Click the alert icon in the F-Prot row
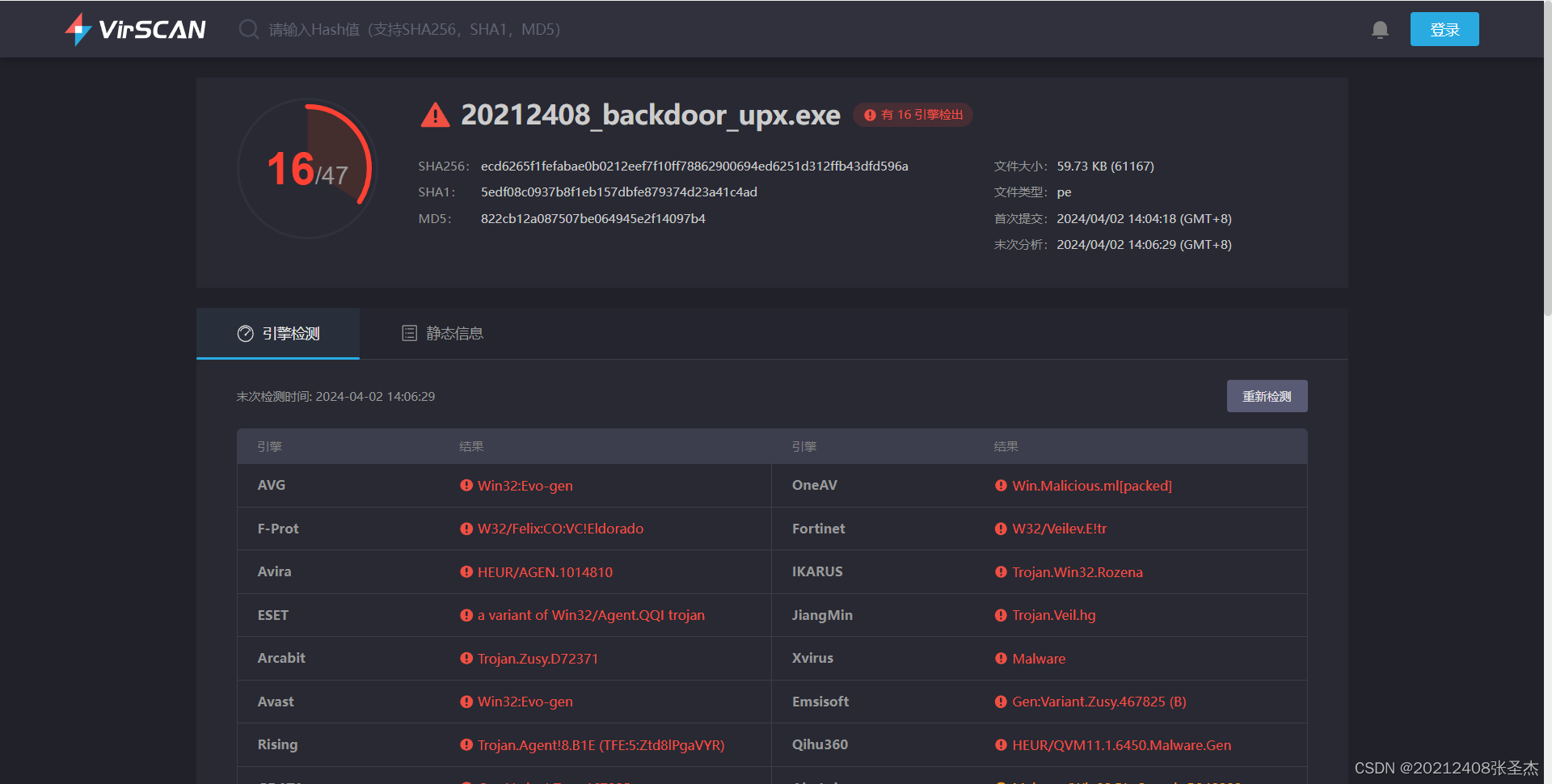 pyautogui.click(x=466, y=529)
